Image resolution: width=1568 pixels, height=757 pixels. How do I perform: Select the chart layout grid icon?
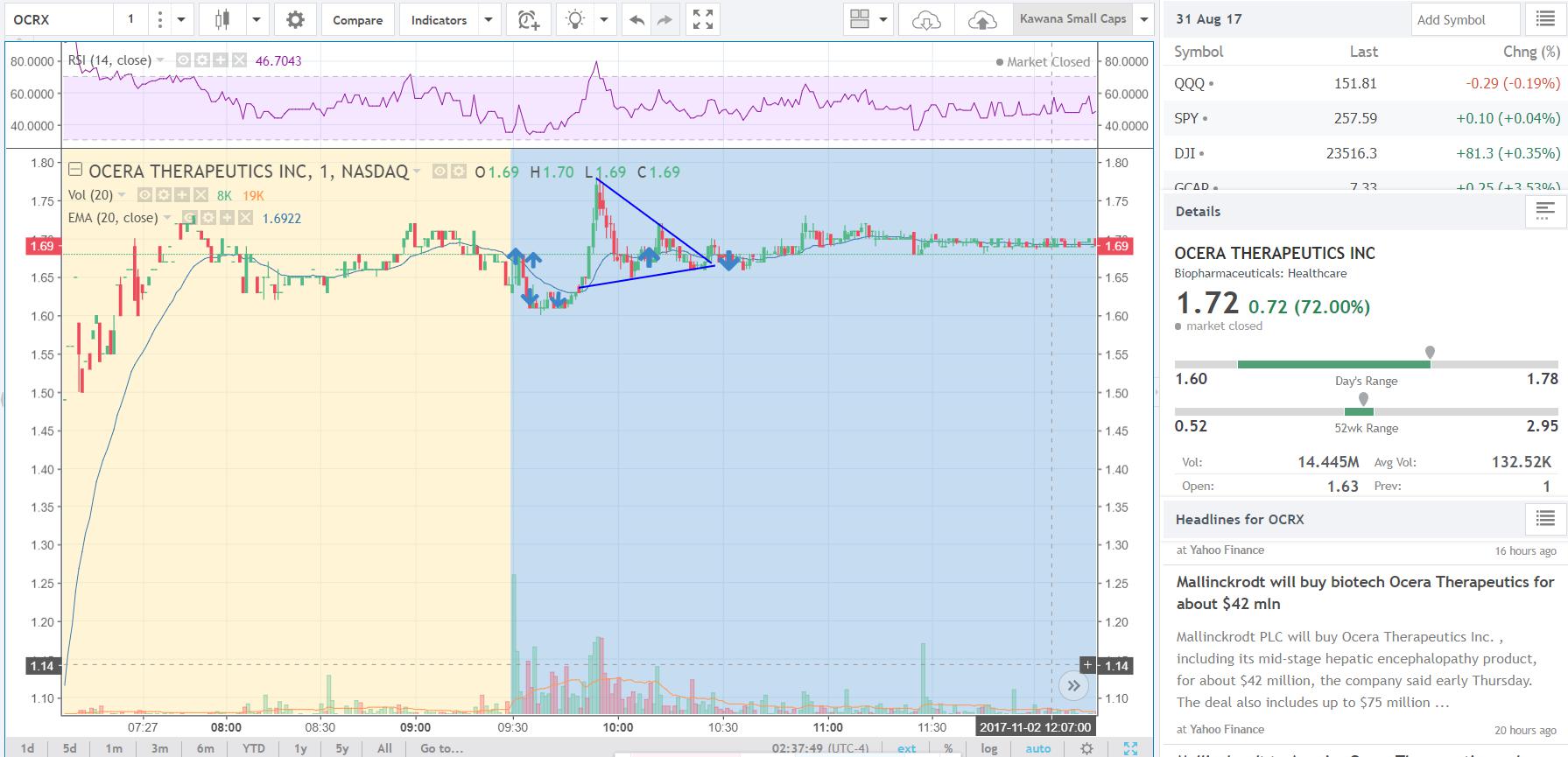[860, 19]
